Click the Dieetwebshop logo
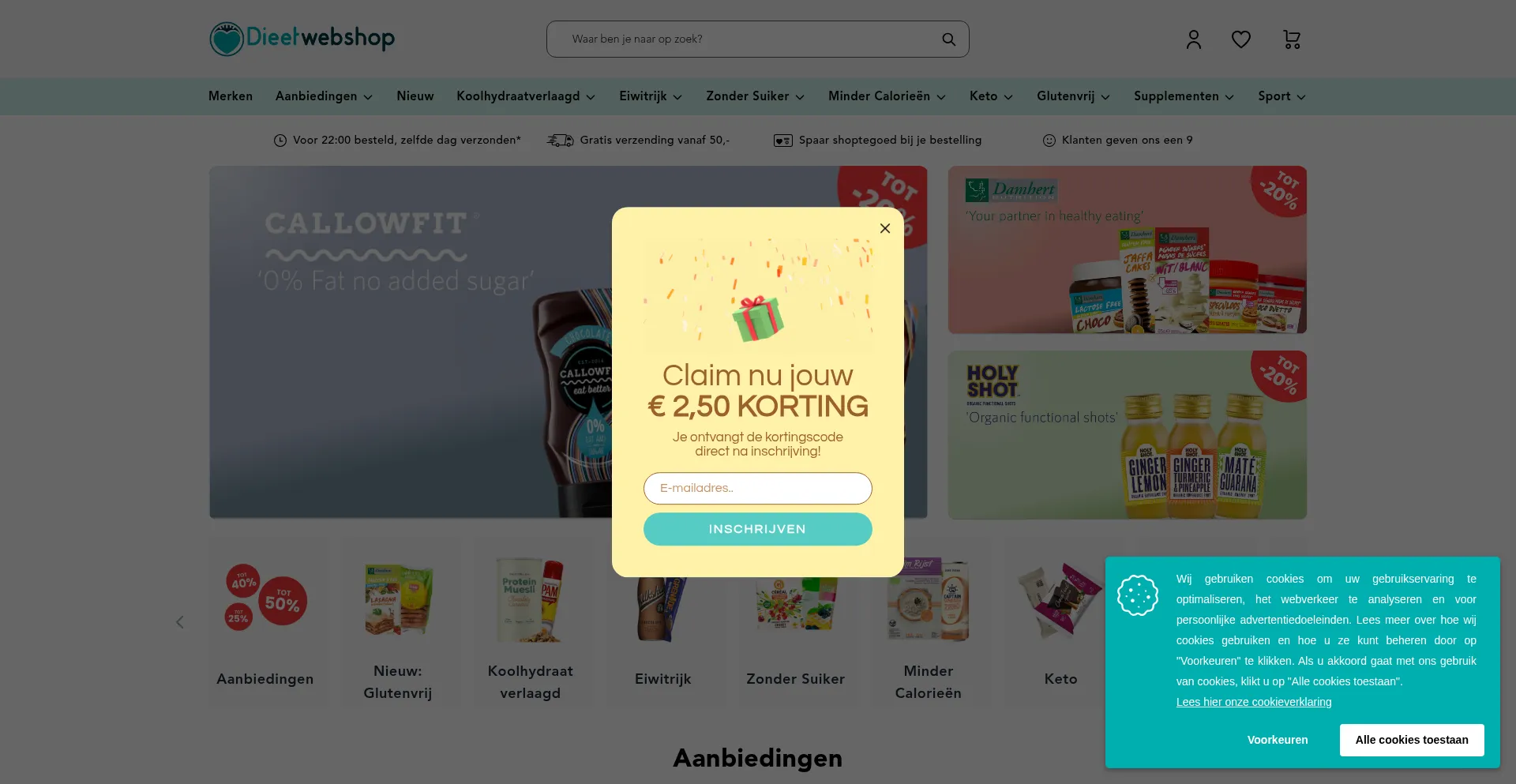 click(302, 39)
